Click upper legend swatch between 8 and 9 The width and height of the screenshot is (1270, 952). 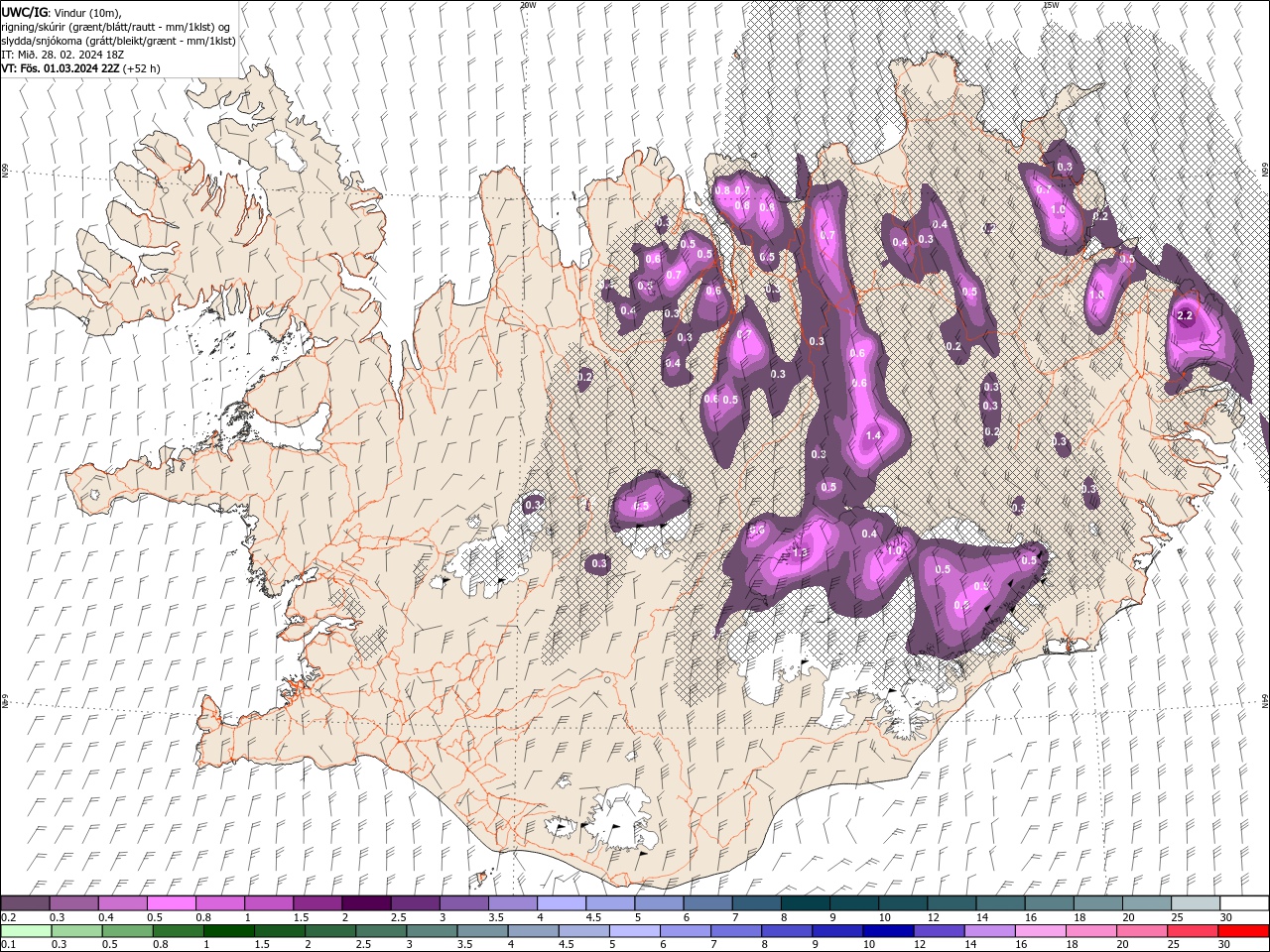pyautogui.click(x=805, y=903)
